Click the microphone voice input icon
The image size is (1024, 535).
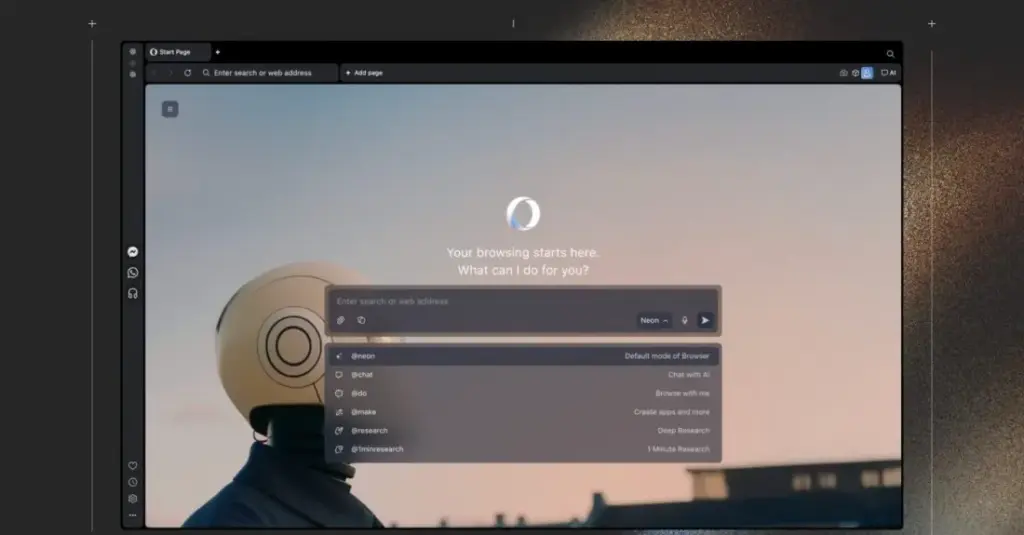click(685, 320)
